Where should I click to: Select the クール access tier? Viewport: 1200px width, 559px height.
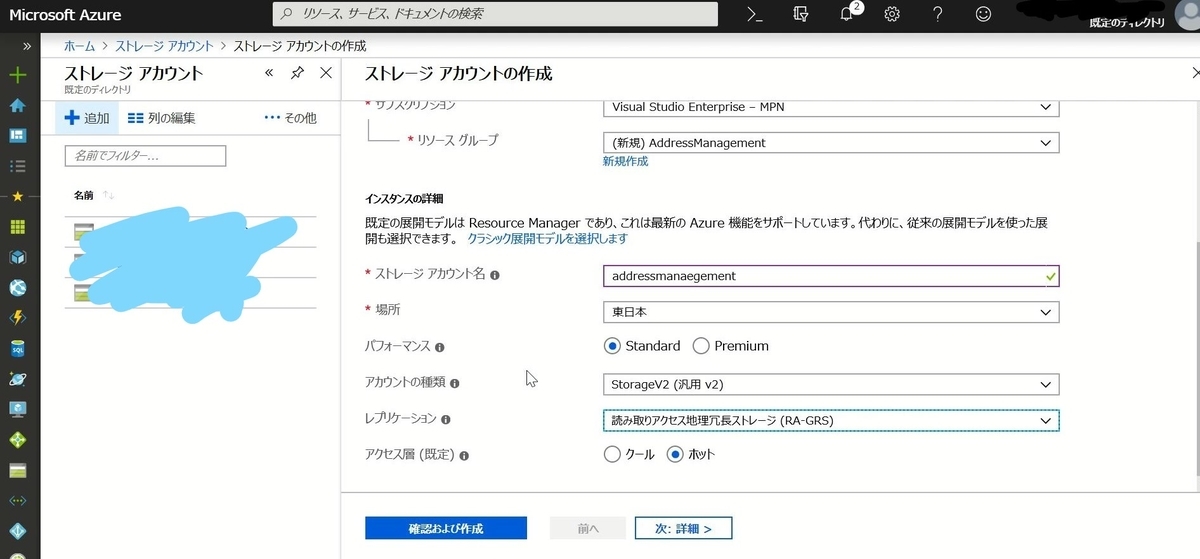612,454
